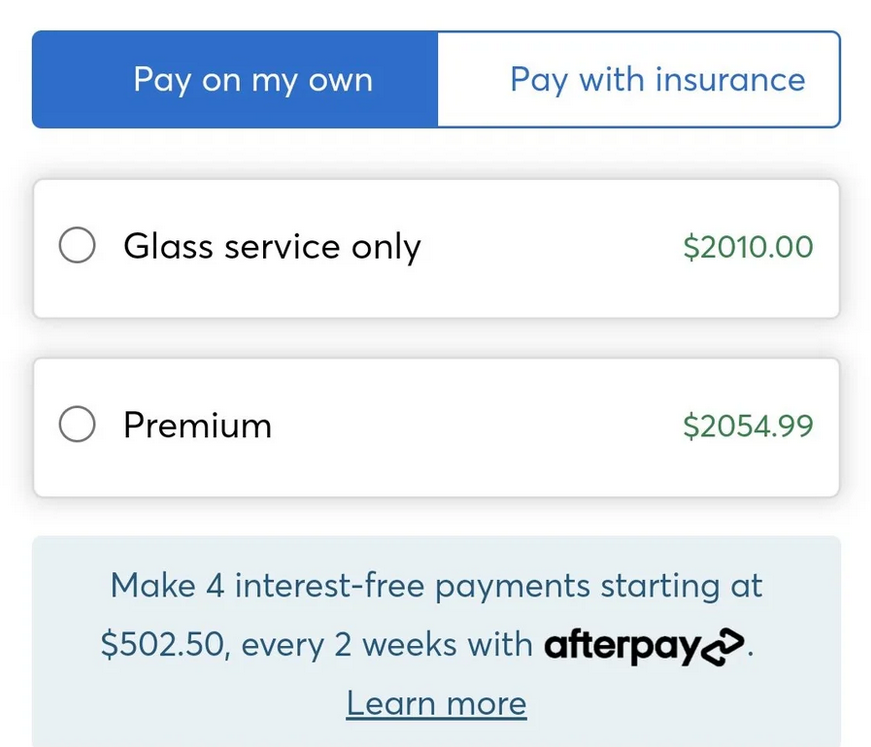Select the Glass service only radio button
The image size is (871, 747).
77,246
